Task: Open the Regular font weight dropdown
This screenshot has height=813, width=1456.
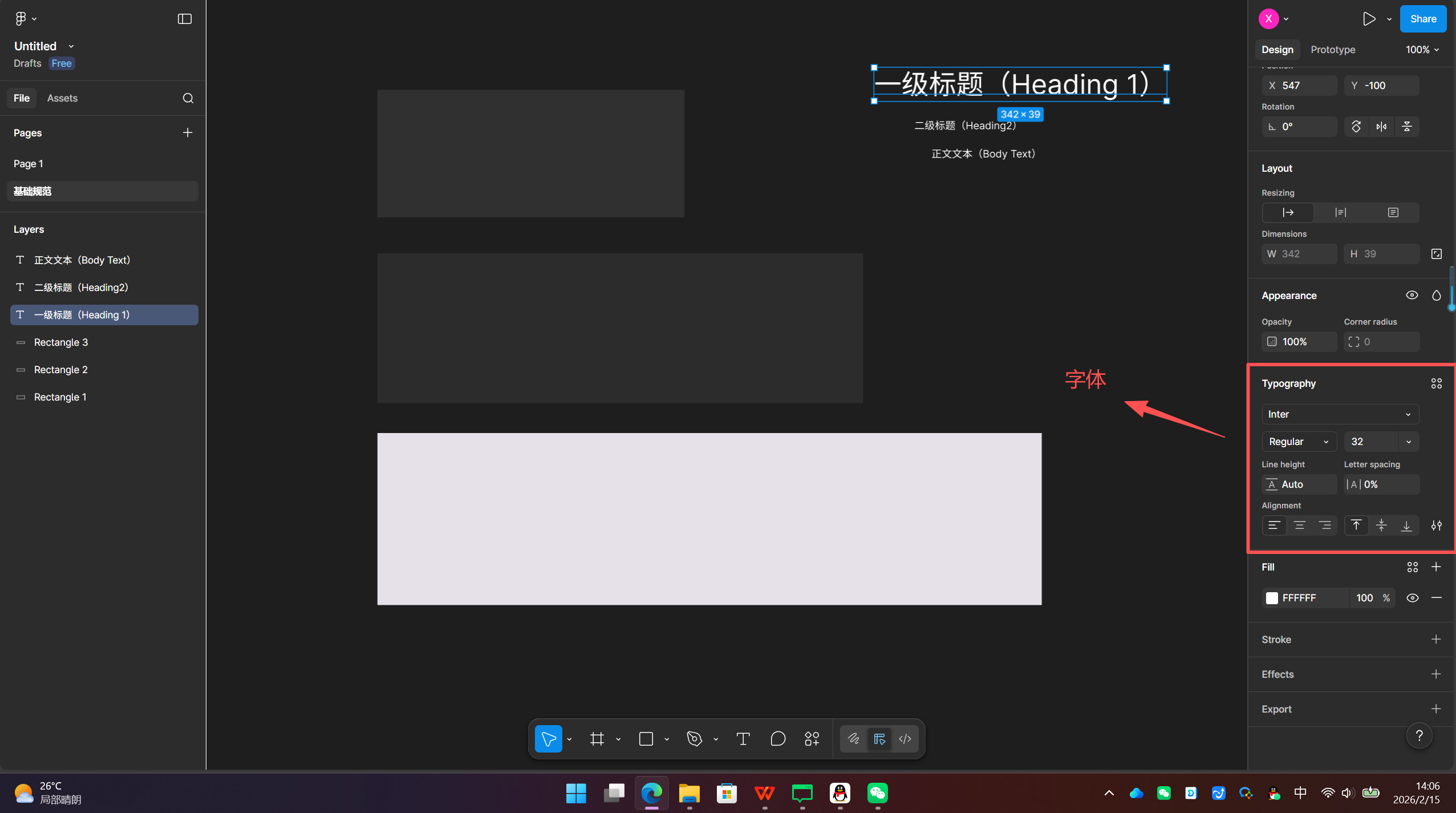Action: point(1299,441)
